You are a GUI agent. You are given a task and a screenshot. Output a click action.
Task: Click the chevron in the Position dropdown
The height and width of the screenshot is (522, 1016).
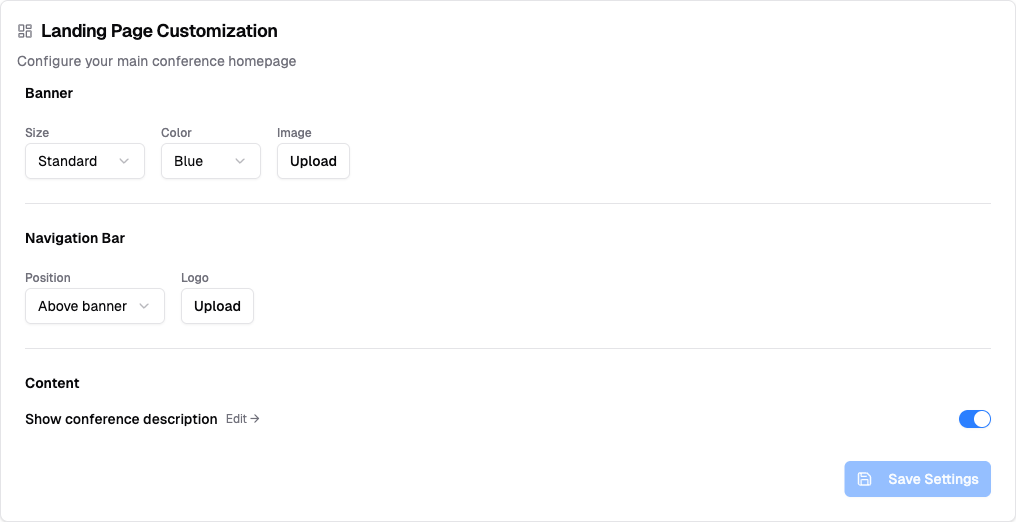[x=144, y=306]
